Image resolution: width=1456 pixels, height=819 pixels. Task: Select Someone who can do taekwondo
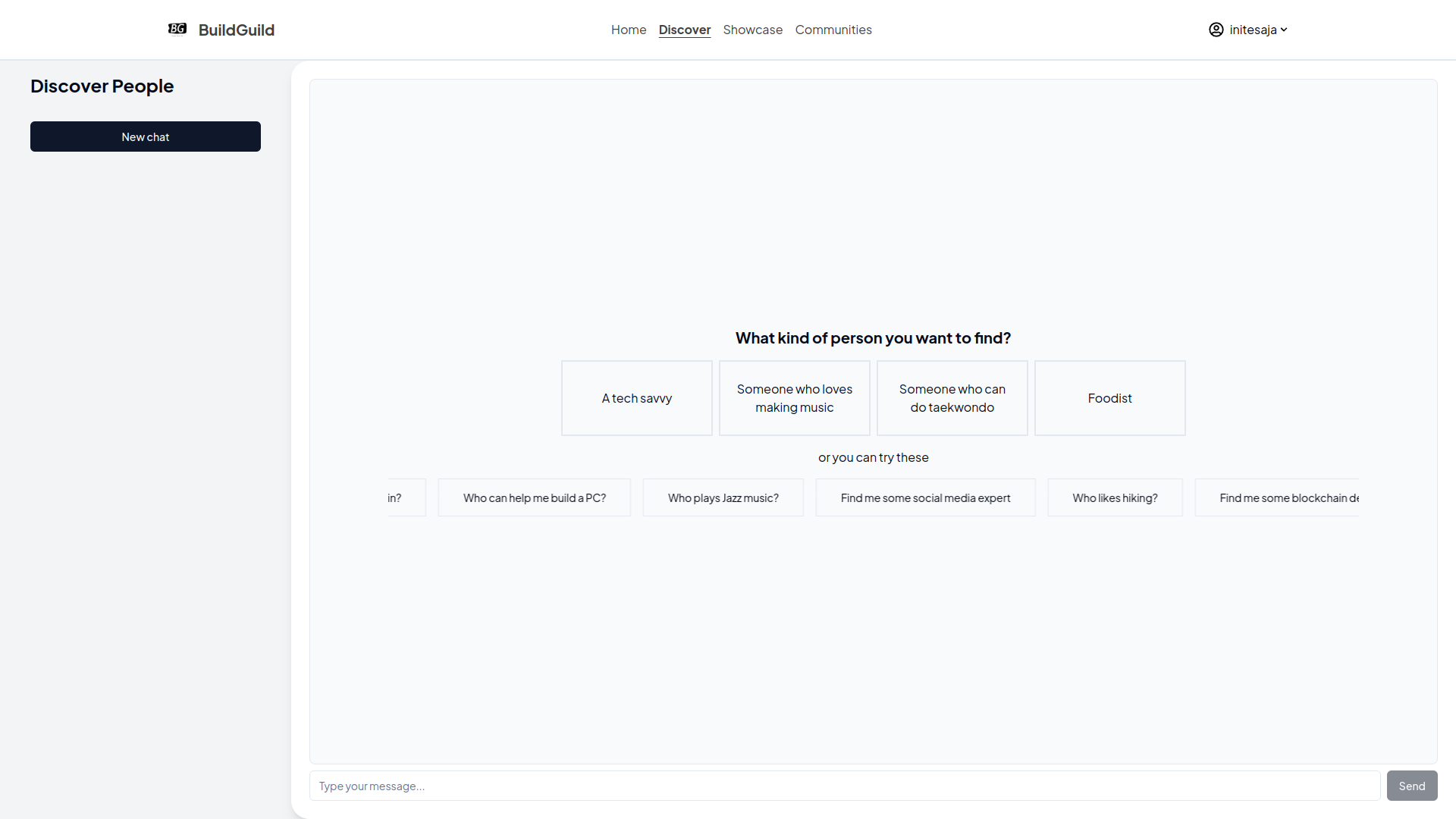pyautogui.click(x=952, y=398)
